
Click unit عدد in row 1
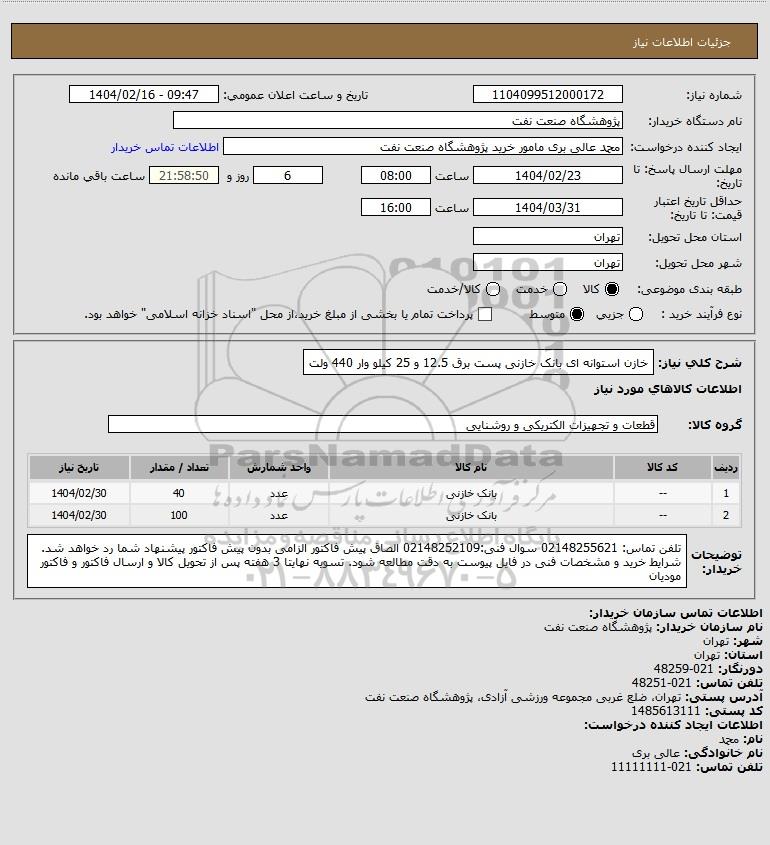click(279, 494)
